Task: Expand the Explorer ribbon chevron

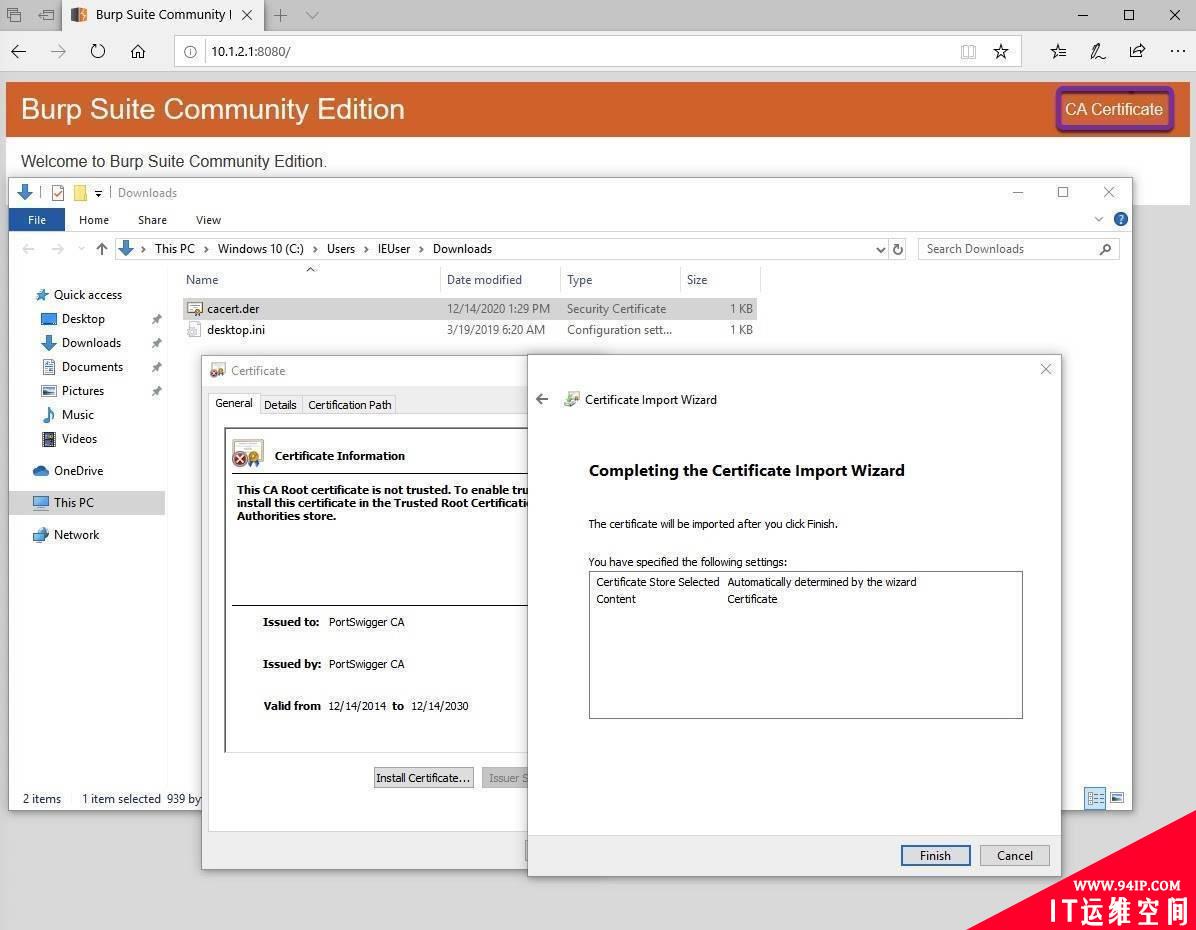Action: pyautogui.click(x=1098, y=219)
